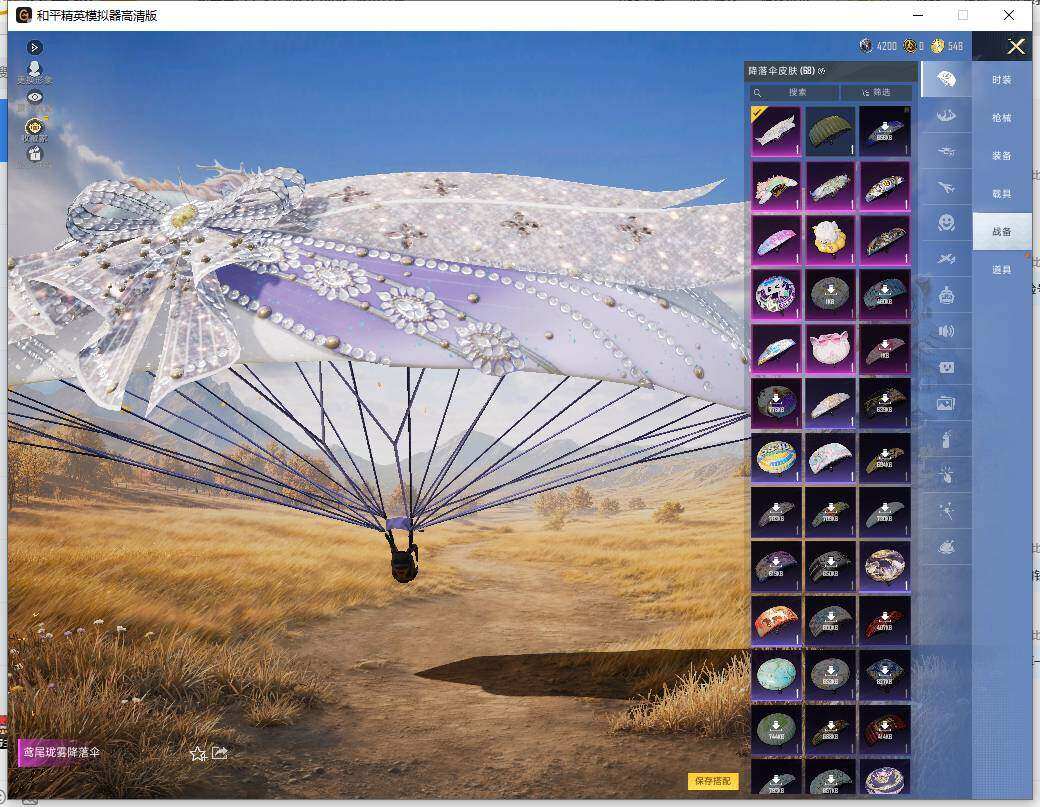The width and height of the screenshot is (1040, 807).
Task: Select the orange red parachute thumbnail
Action: (776, 620)
